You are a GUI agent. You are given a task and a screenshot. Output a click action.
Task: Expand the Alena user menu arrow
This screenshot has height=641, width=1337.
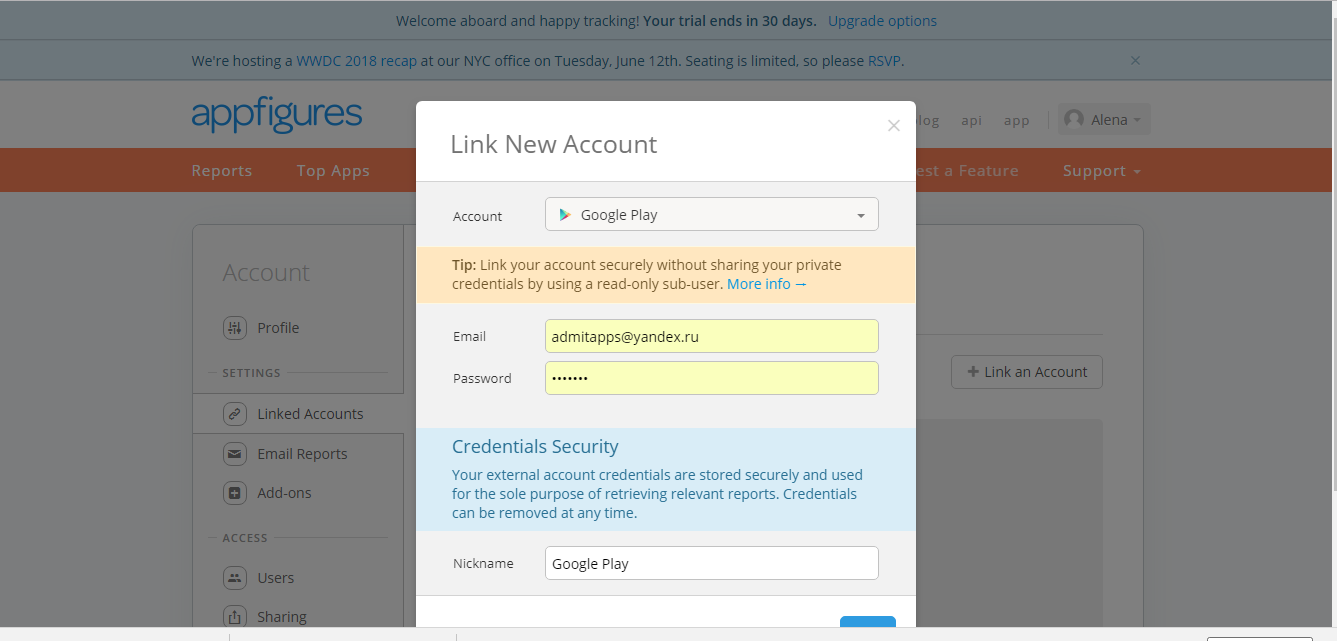click(x=1138, y=121)
